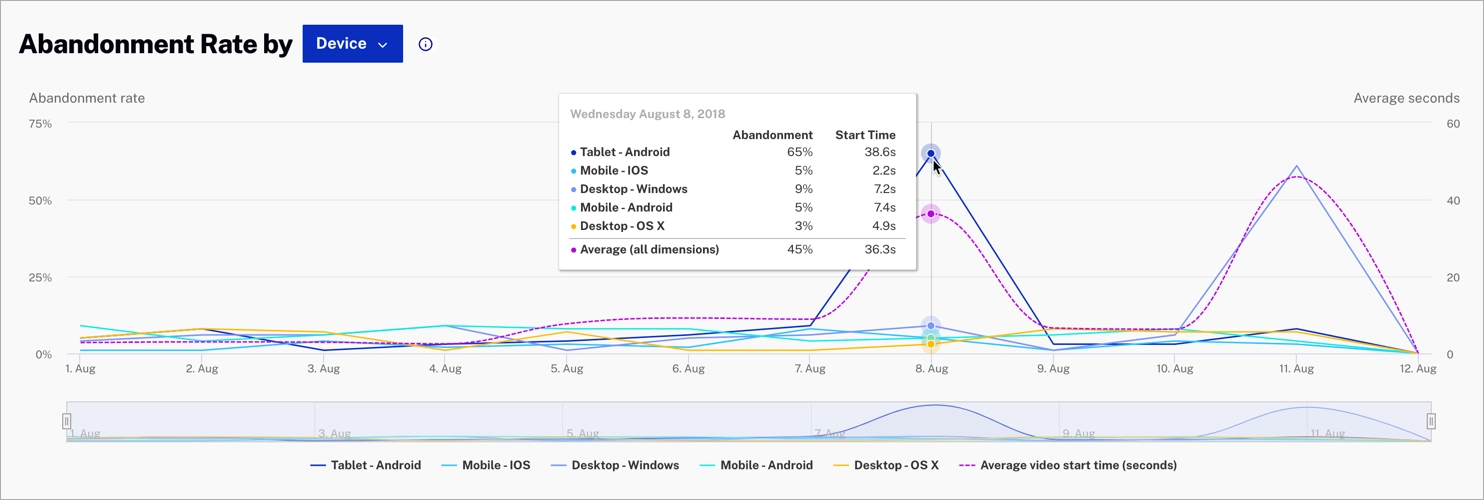
Task: Click the purple average marker on 8. Aug
Action: [x=931, y=214]
